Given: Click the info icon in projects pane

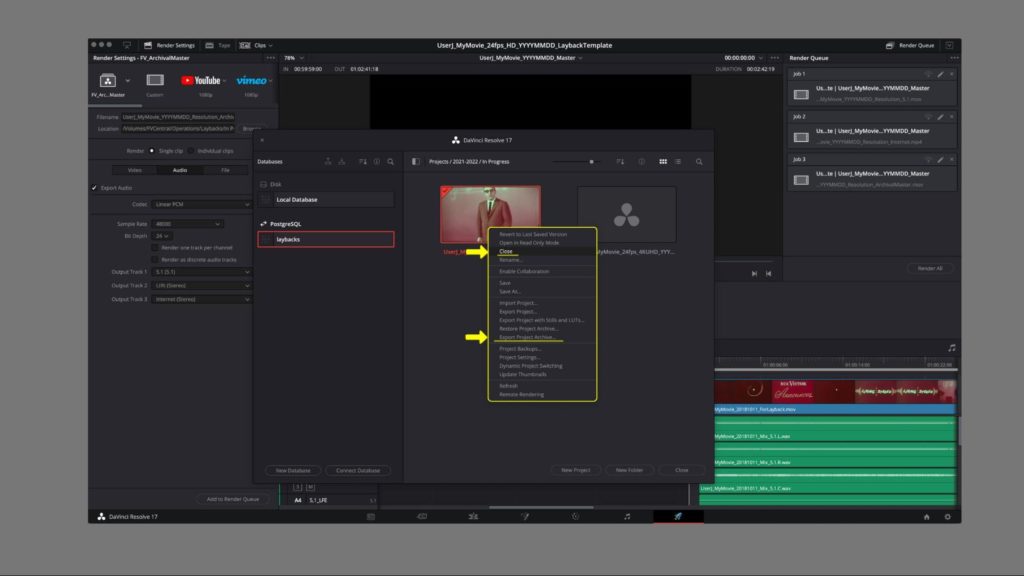Looking at the screenshot, I should pos(641,161).
